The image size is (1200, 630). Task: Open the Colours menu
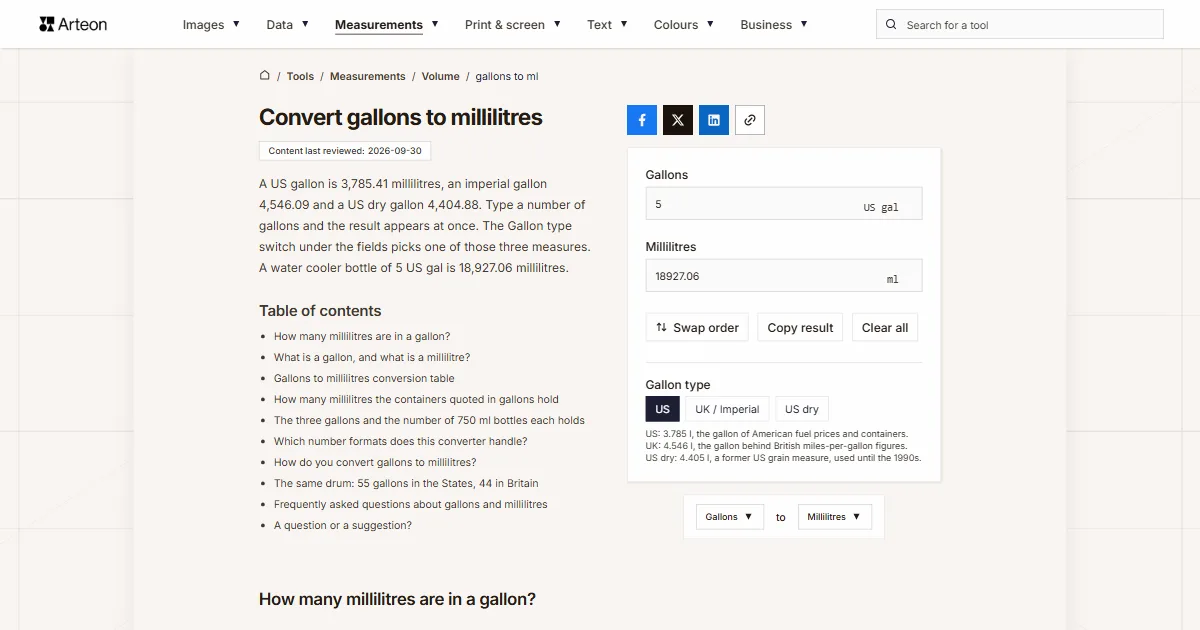[x=684, y=25]
